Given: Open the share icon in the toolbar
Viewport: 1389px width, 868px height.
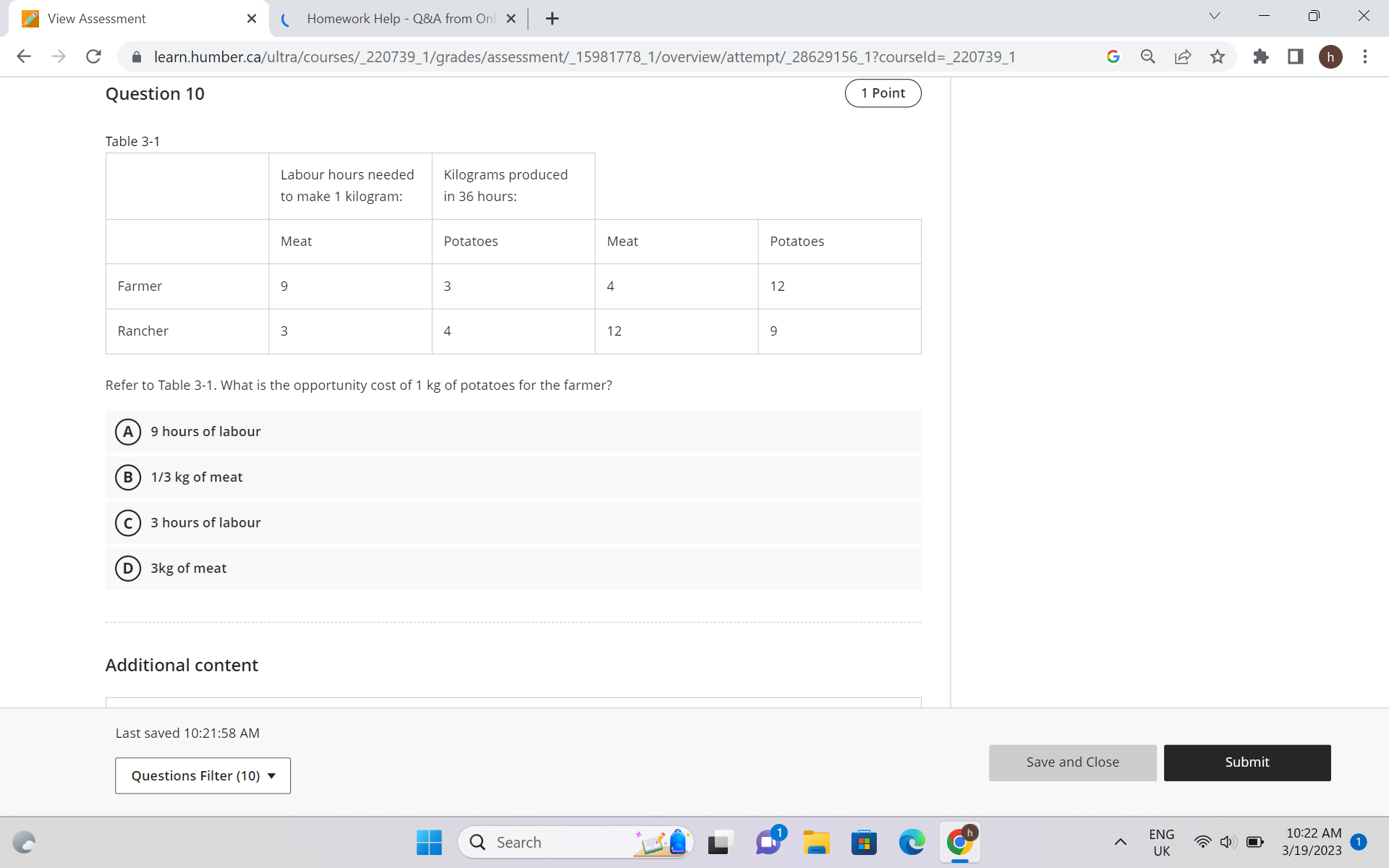Looking at the screenshot, I should [1183, 56].
